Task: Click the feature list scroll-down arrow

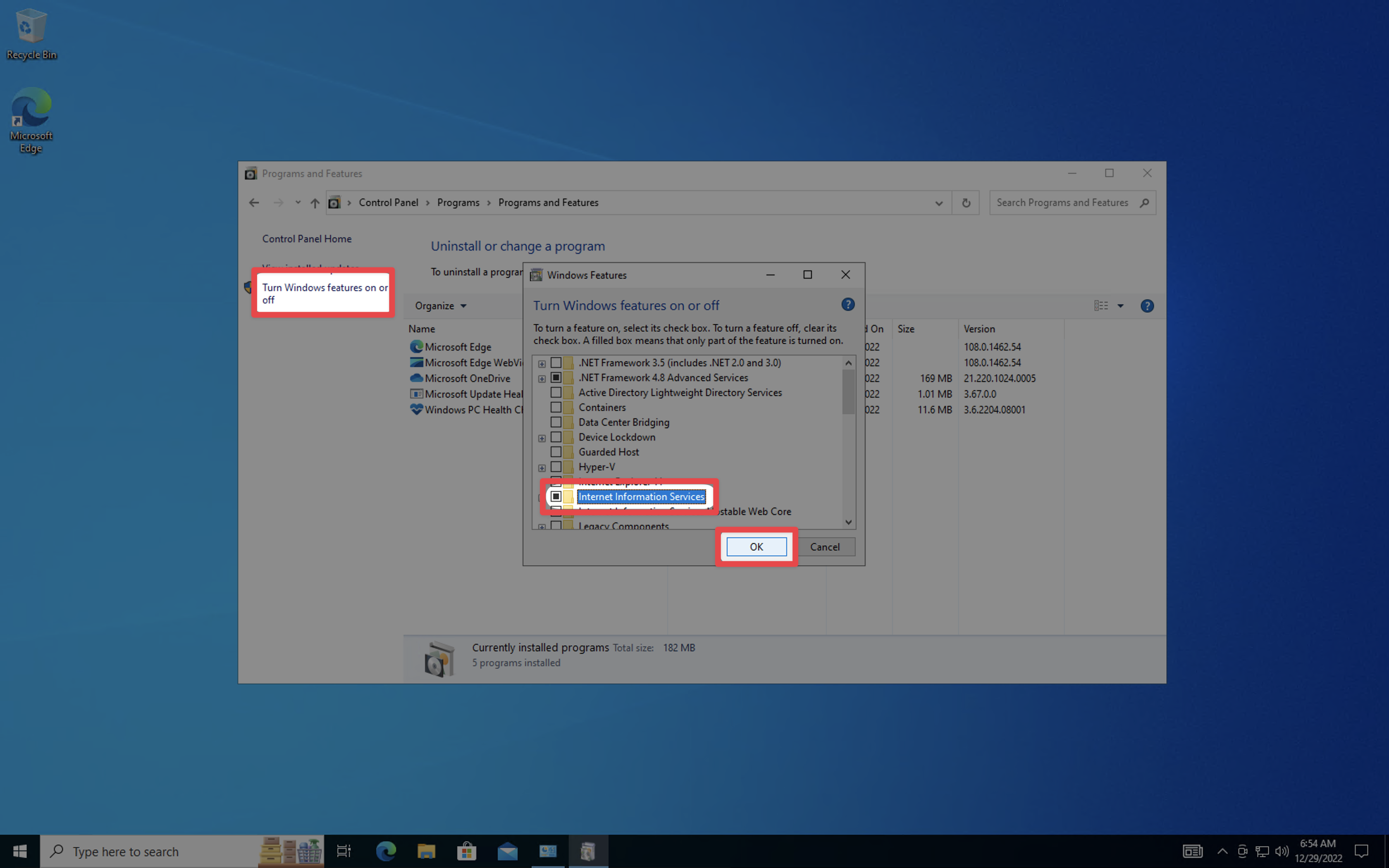Action: click(848, 522)
